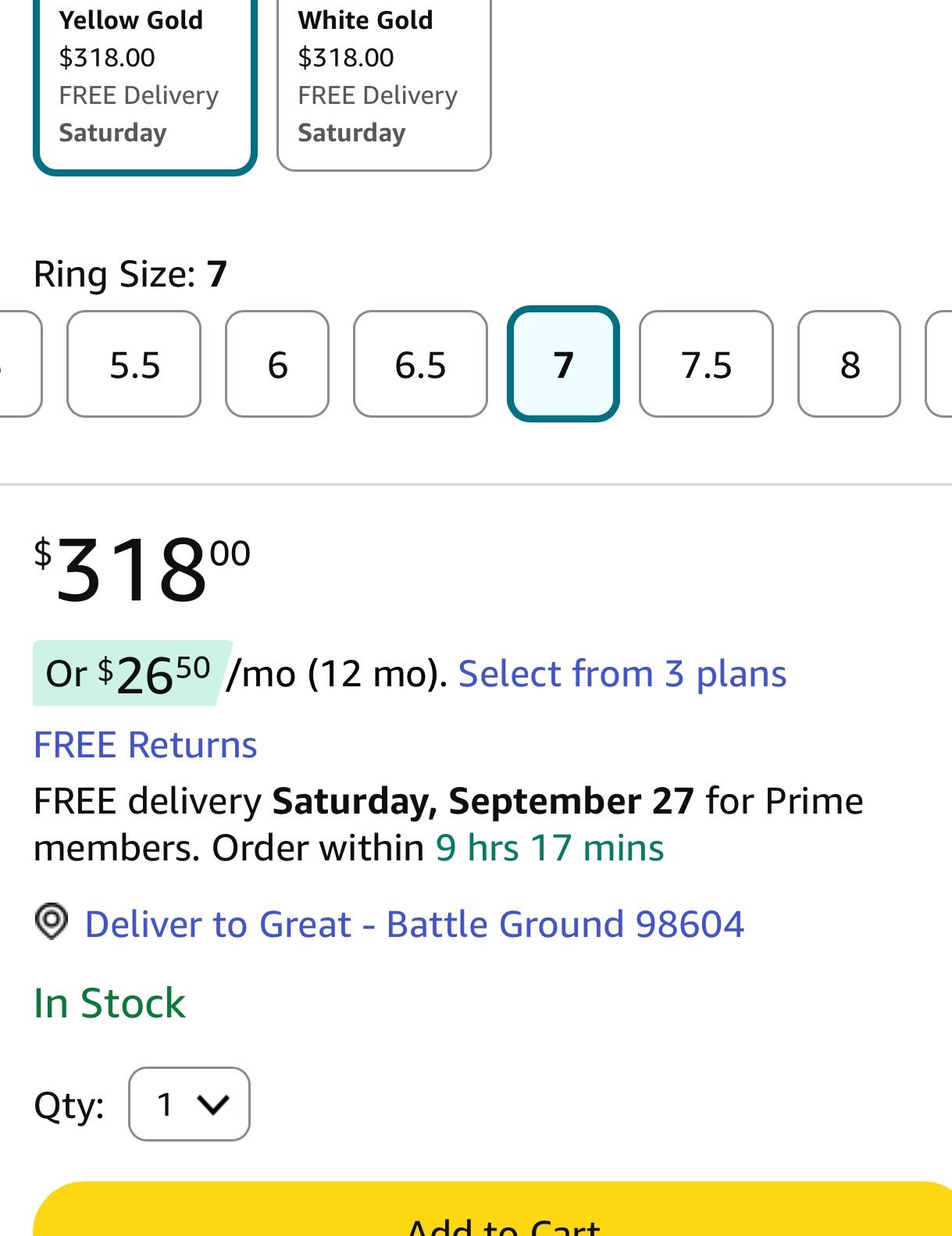
Task: Choose ring size 6.5
Action: [420, 364]
